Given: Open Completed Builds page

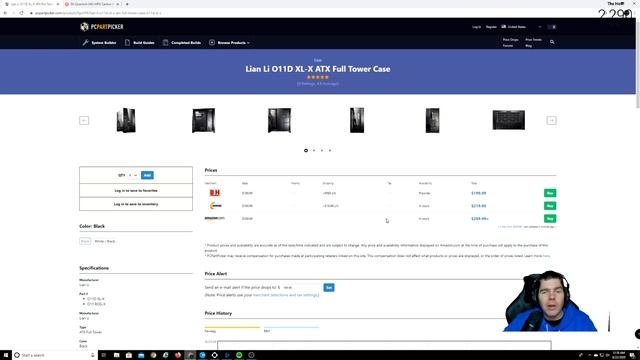Looking at the screenshot, I should click(x=182, y=42).
